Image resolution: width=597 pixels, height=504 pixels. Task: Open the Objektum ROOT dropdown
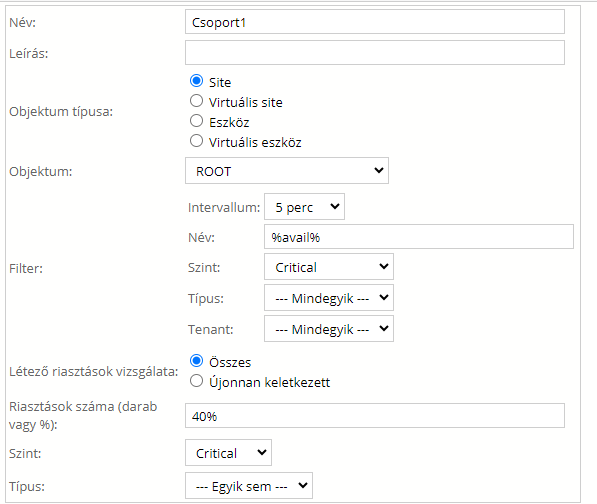coord(287,171)
